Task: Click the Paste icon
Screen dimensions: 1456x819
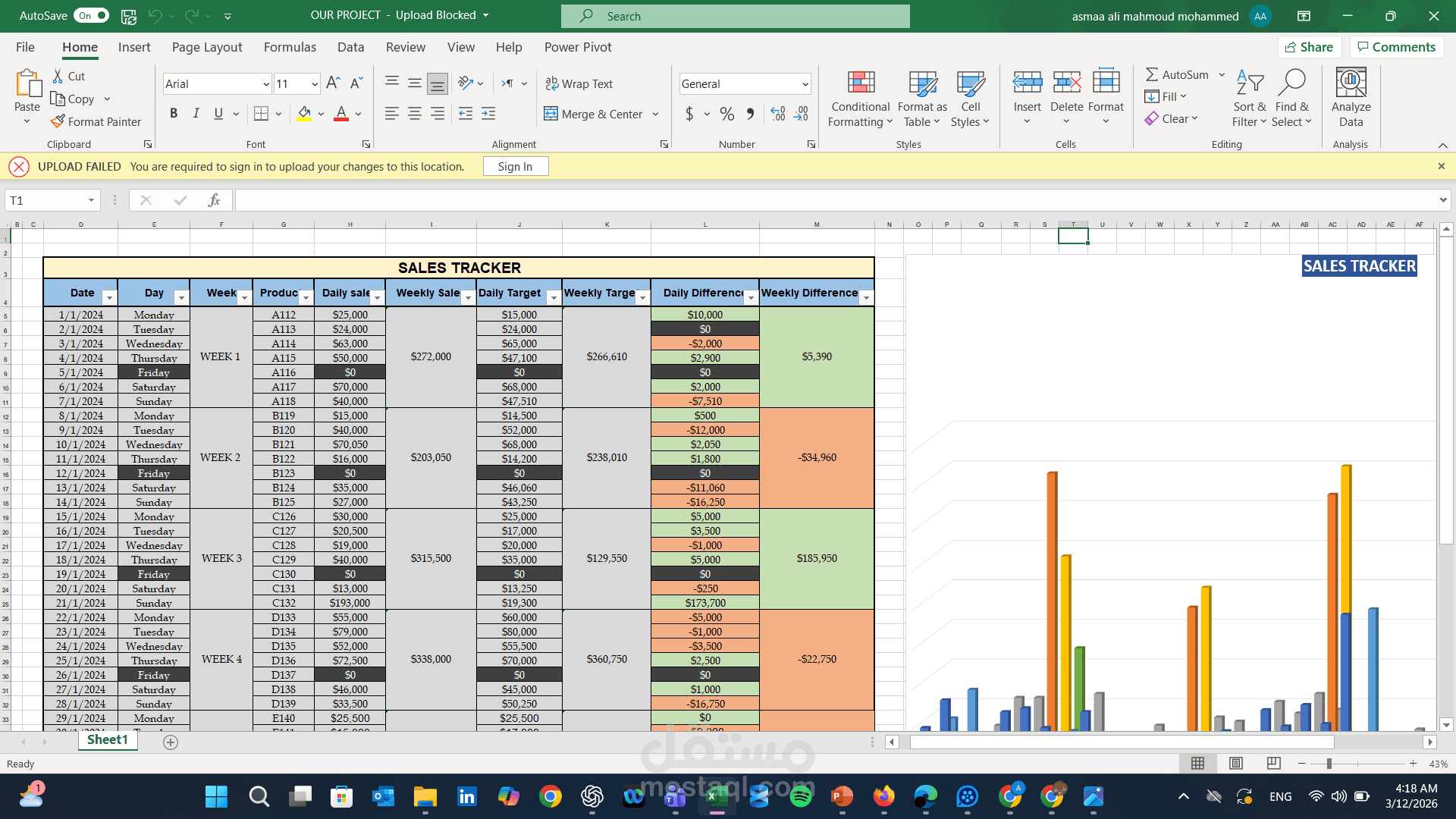Action: [27, 83]
